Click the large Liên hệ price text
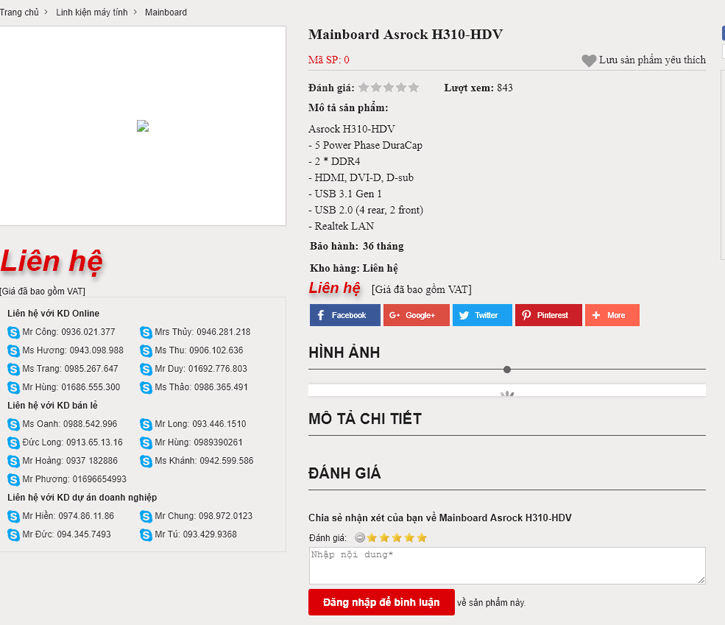This screenshot has width=725, height=625. 51,261
